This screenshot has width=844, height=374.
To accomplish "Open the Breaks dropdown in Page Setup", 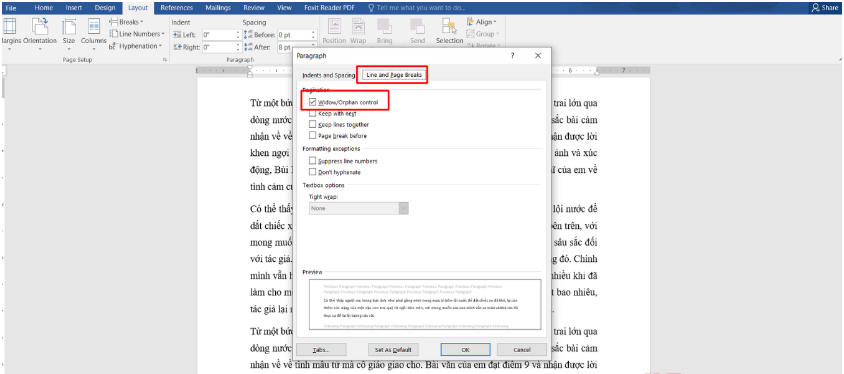I will [x=127, y=22].
